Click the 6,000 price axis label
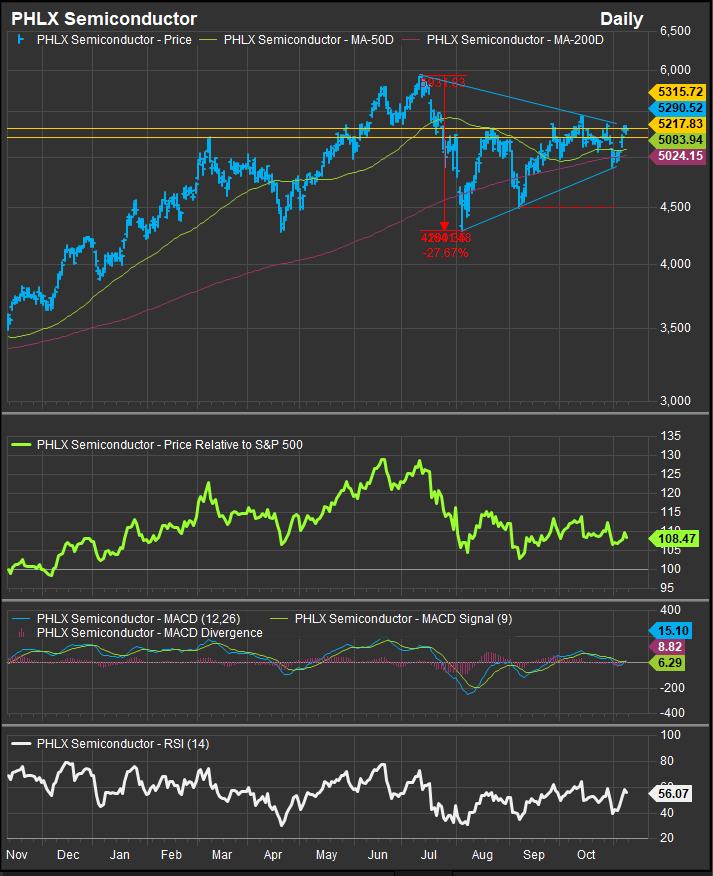This screenshot has height=876, width=713. 675,70
